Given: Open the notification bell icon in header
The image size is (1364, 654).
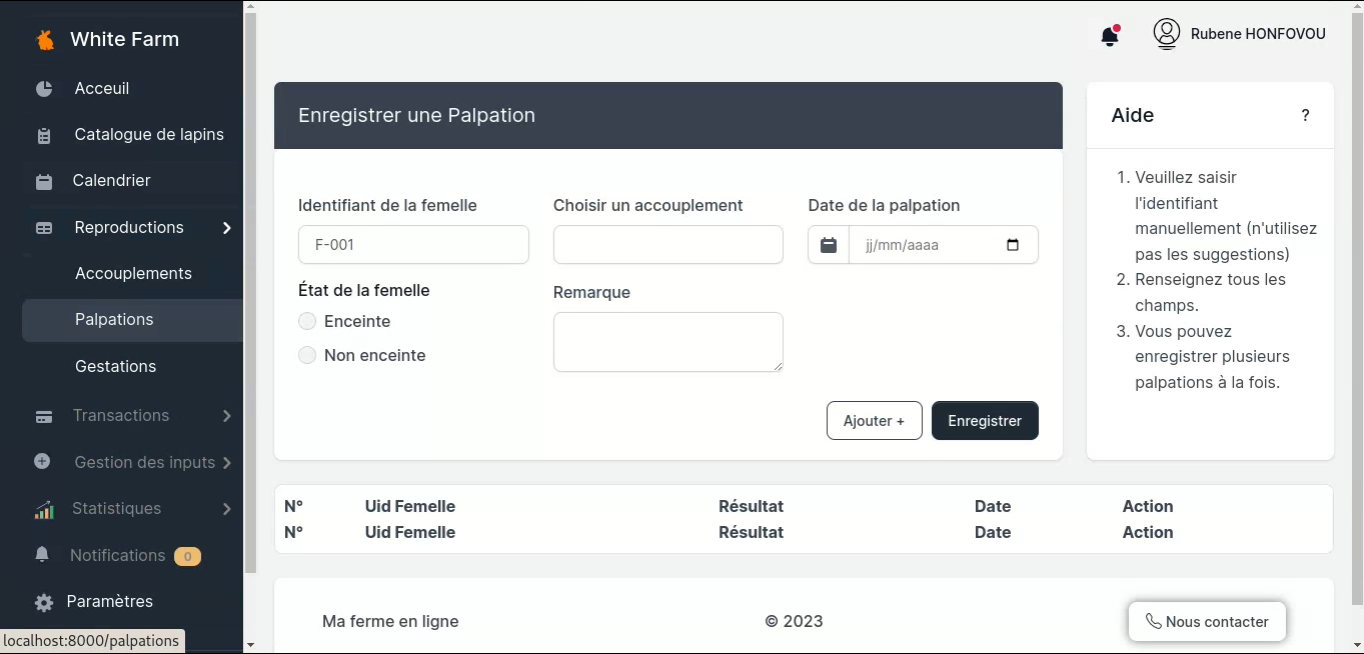Looking at the screenshot, I should pyautogui.click(x=1109, y=37).
